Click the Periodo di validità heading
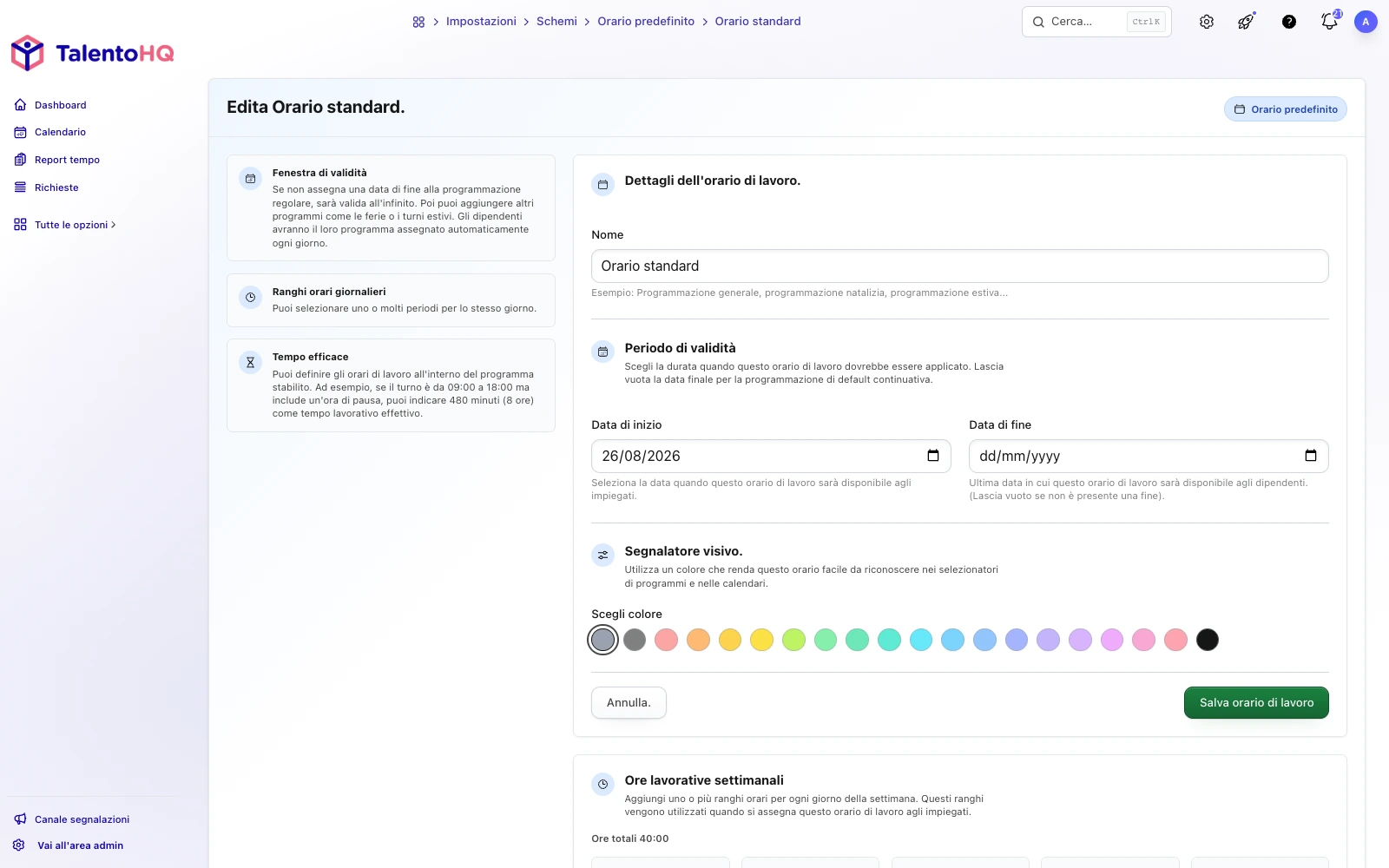 coord(680,348)
